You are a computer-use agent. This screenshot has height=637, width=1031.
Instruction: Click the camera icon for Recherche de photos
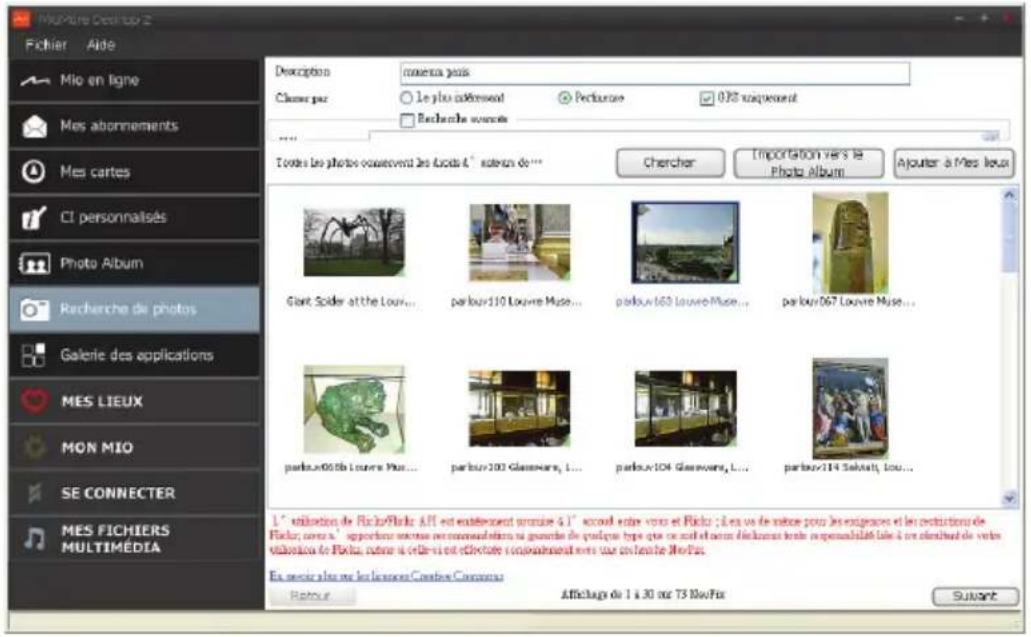34,309
